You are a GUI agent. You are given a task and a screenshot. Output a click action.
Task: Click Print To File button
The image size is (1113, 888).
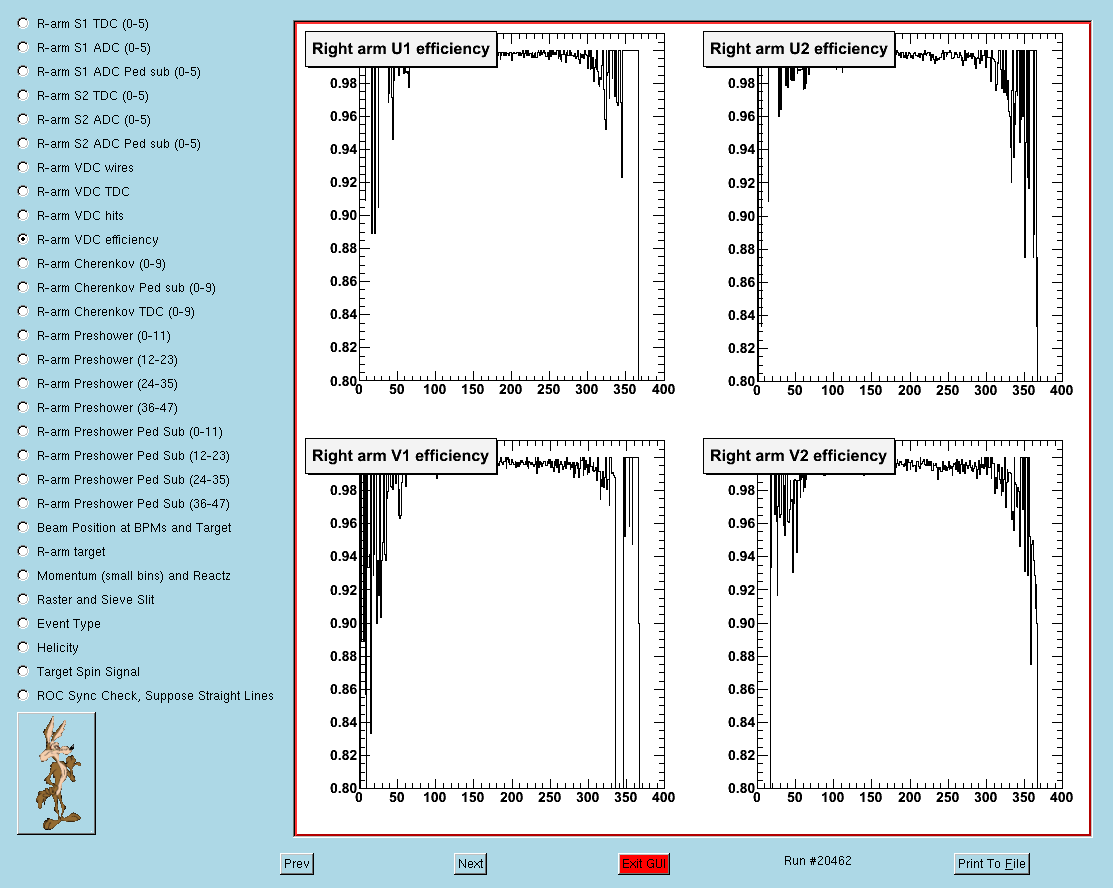tap(992, 864)
